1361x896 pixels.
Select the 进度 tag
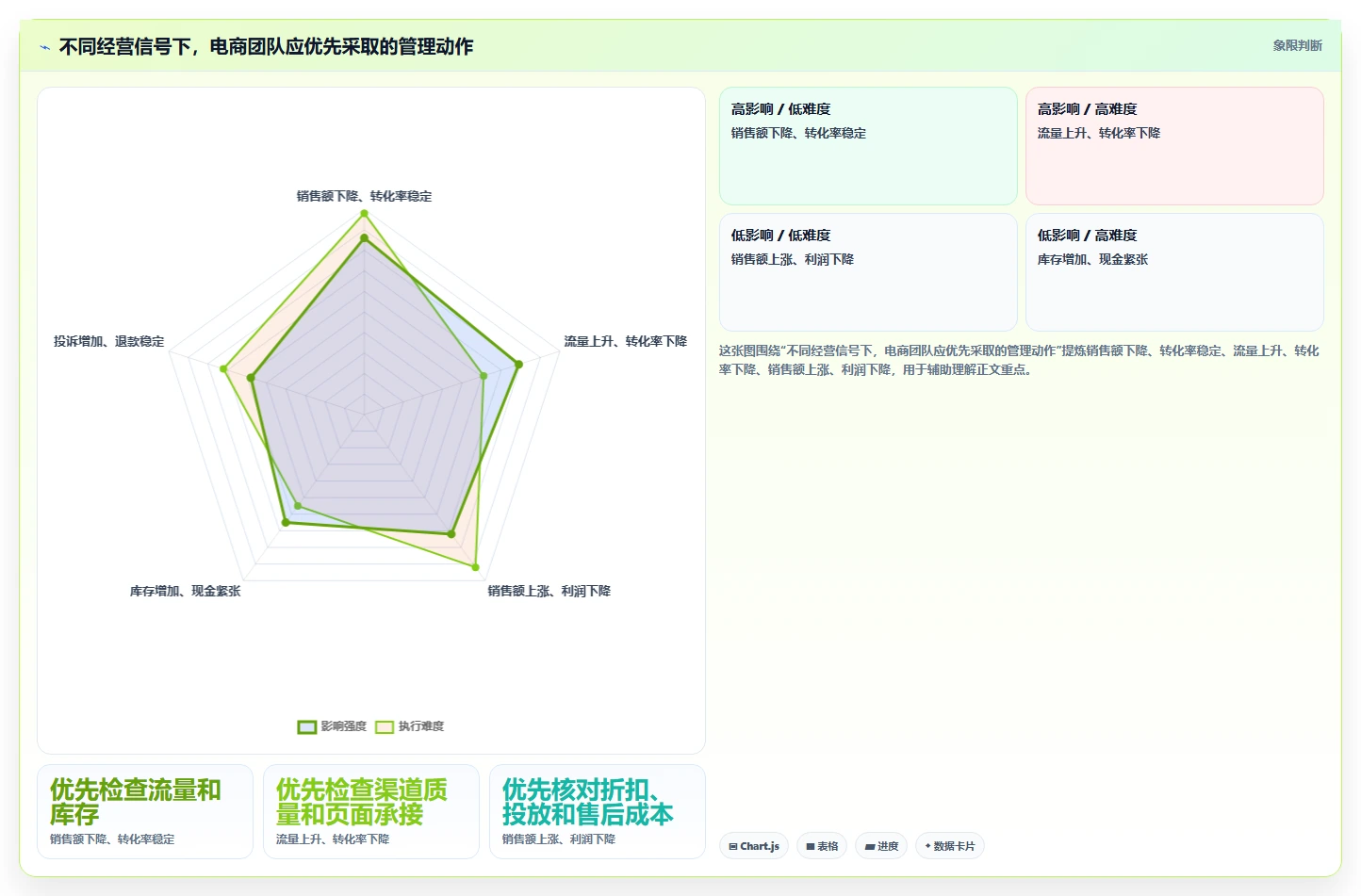click(x=881, y=846)
